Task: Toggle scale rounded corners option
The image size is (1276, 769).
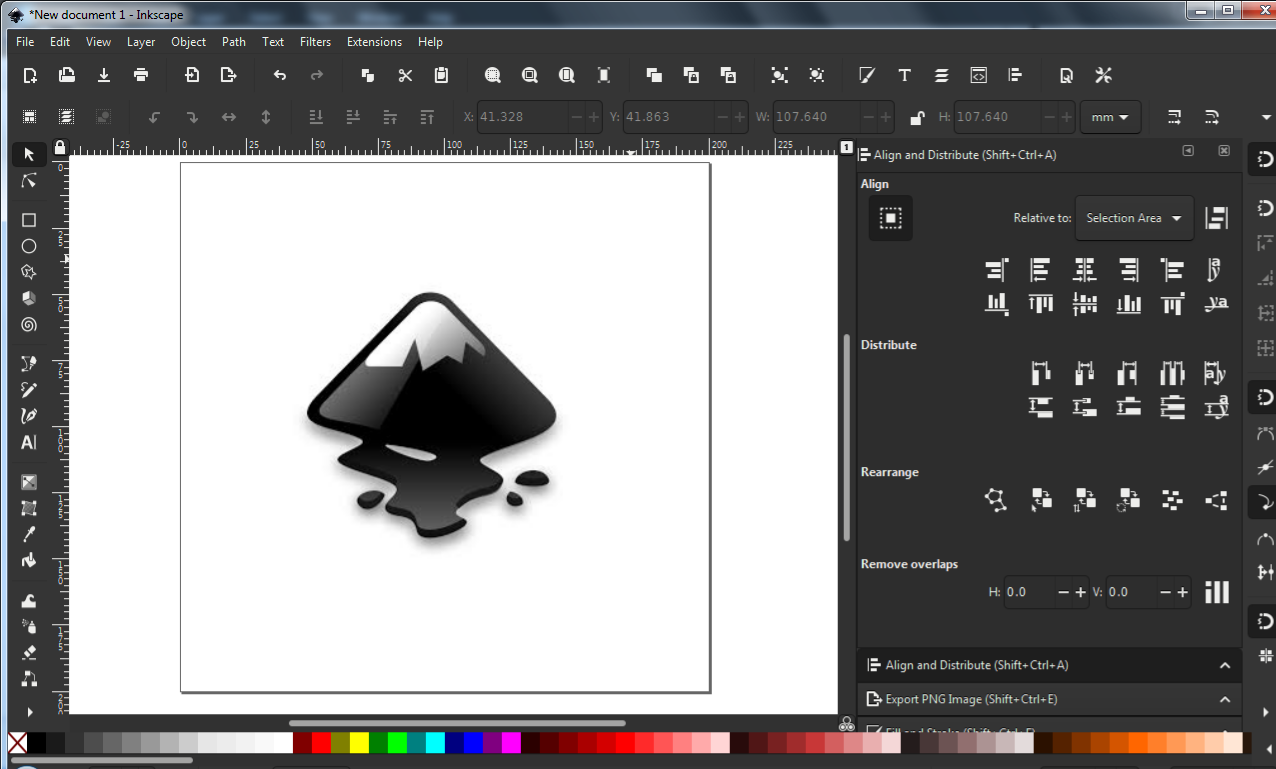Action: tap(1212, 117)
